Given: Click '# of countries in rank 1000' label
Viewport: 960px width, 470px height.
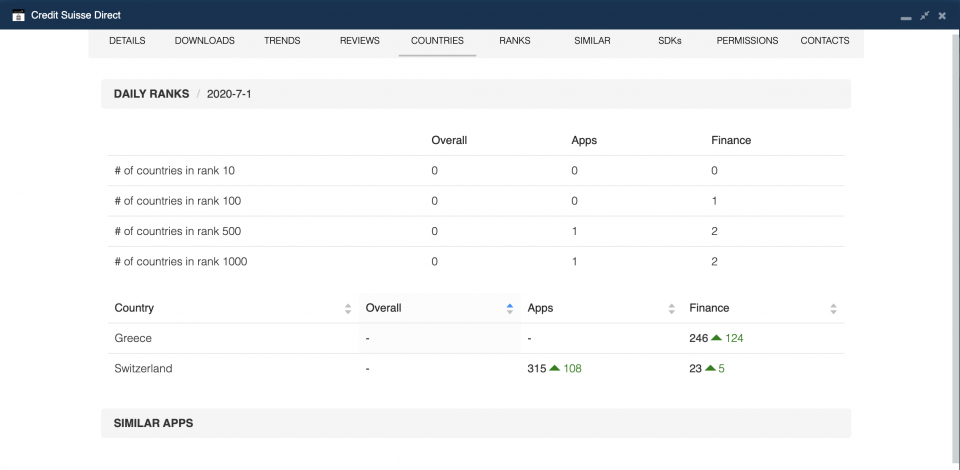Looking at the screenshot, I should (x=181, y=261).
